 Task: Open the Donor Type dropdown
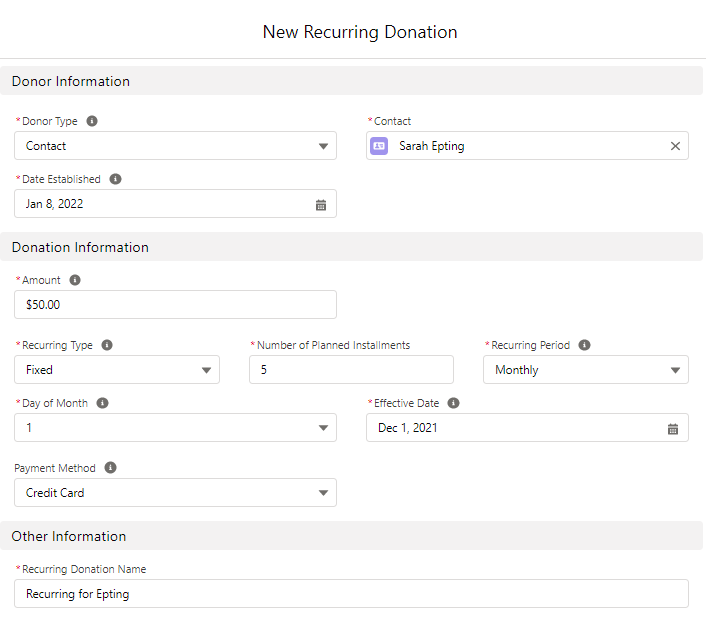175,146
